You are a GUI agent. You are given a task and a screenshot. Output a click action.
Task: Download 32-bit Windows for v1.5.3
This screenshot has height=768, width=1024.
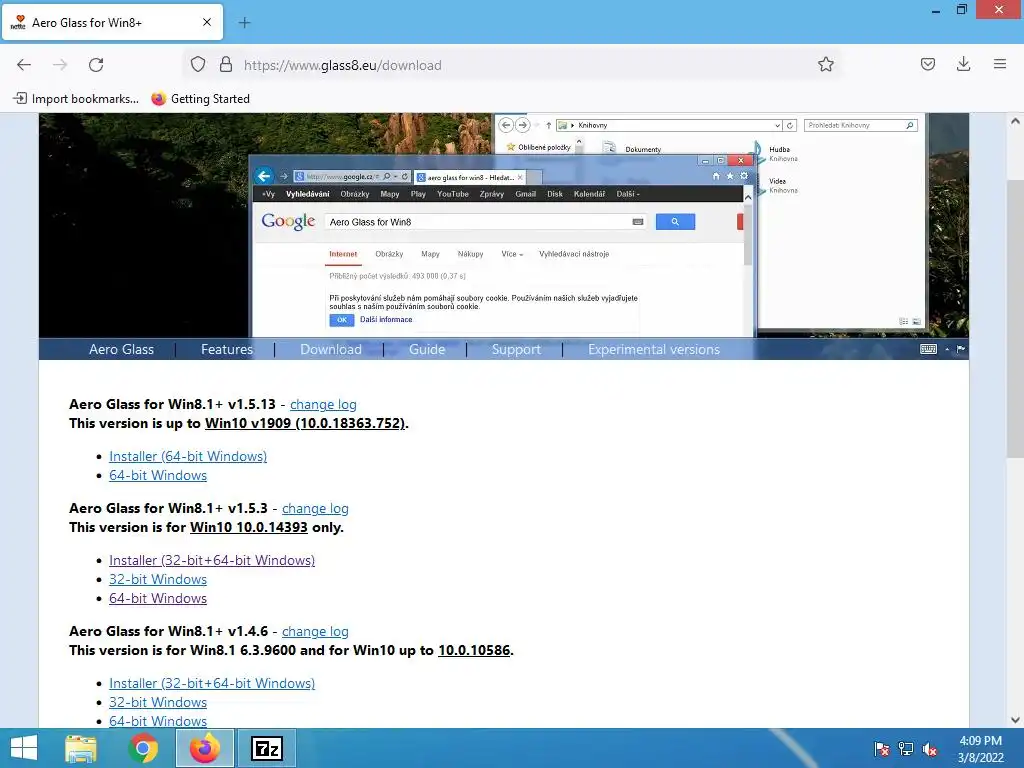pos(158,579)
